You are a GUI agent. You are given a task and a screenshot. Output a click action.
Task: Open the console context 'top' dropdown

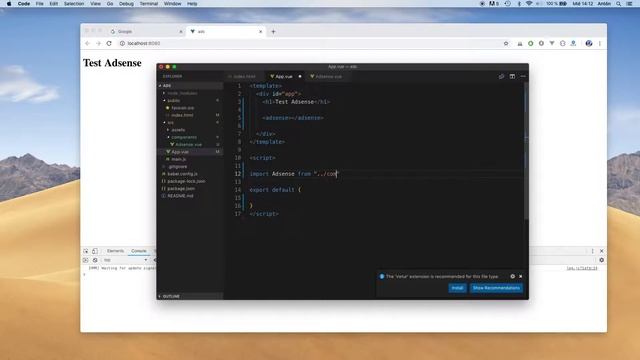tap(125, 260)
